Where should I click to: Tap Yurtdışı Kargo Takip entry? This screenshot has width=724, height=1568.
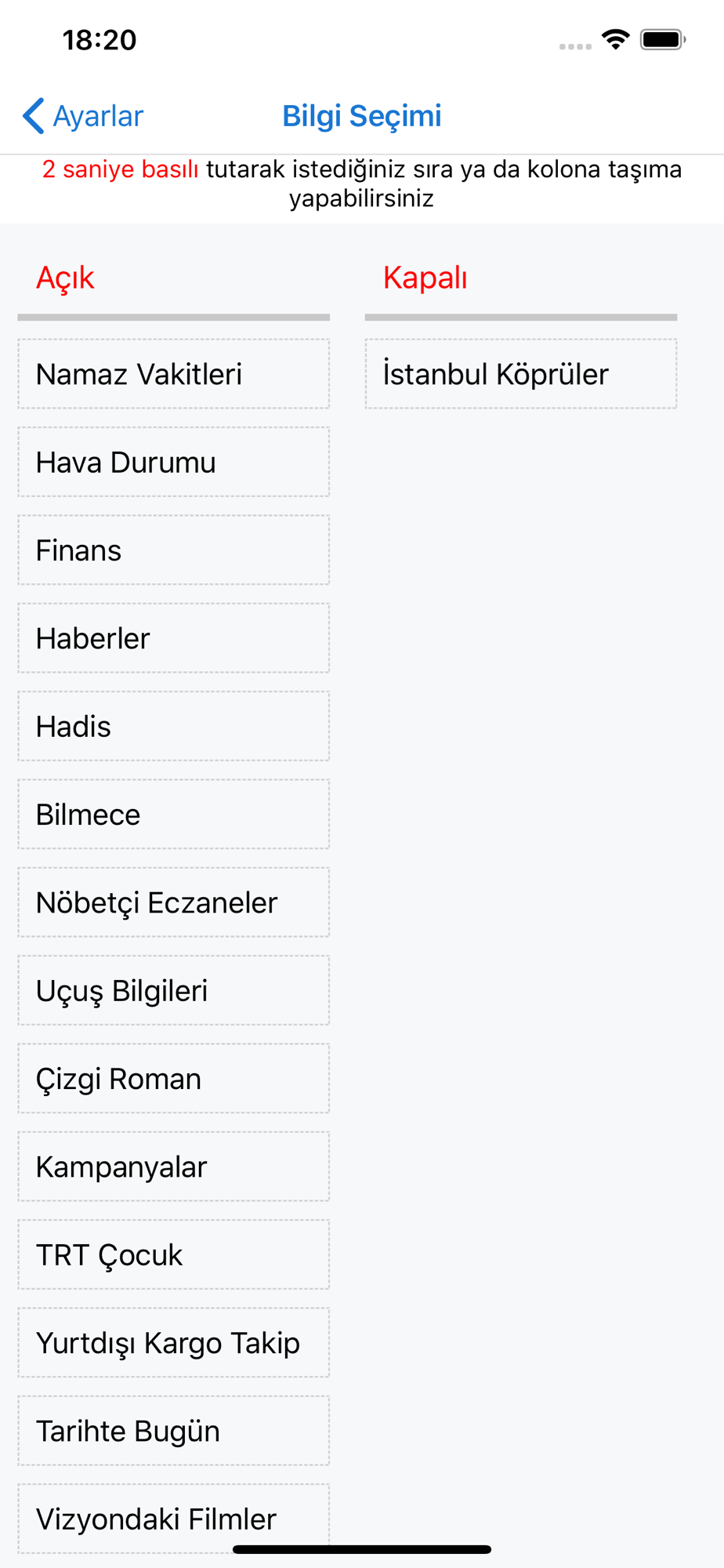pos(173,1342)
